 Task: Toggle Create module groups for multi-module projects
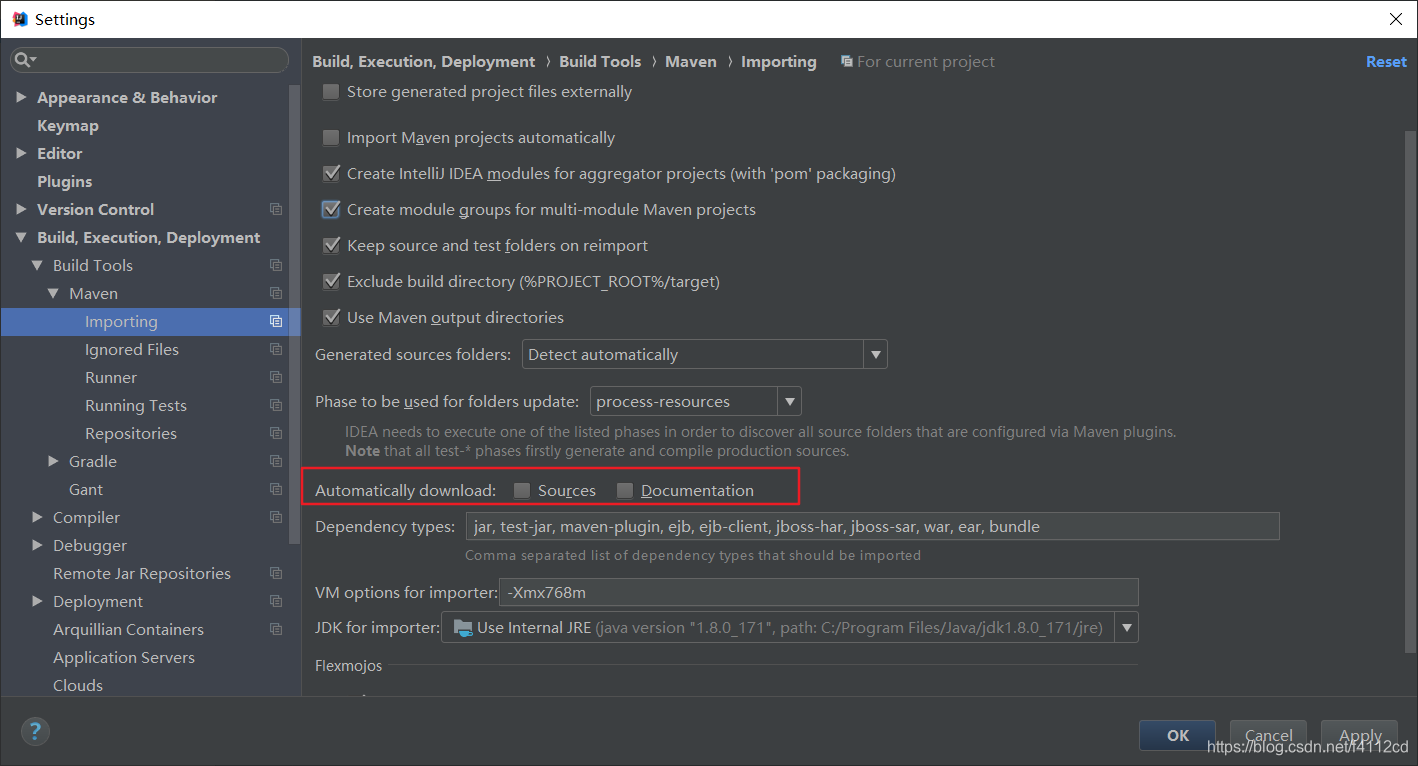point(331,210)
